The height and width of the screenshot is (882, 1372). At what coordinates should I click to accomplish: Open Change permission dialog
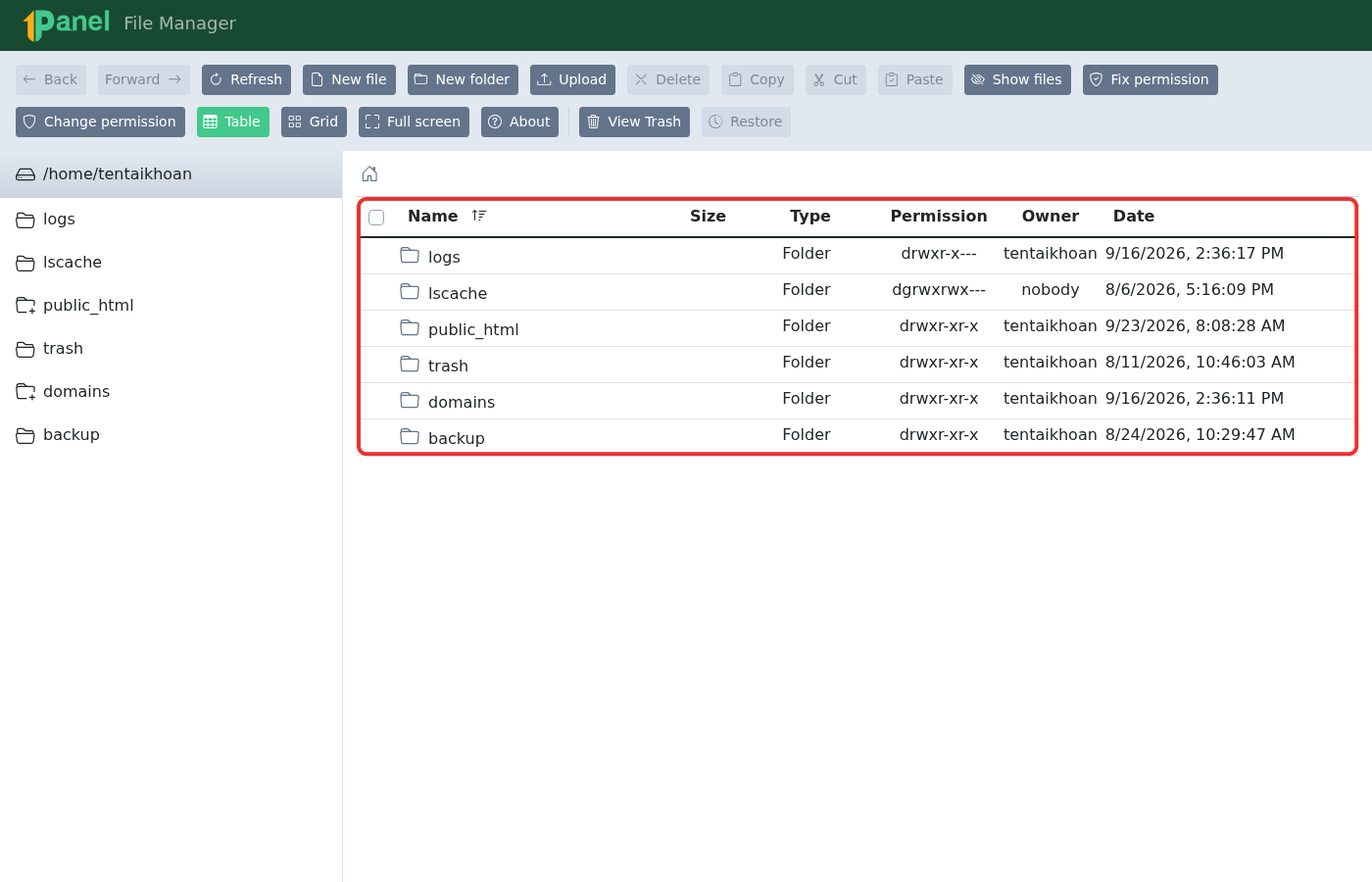[100, 122]
